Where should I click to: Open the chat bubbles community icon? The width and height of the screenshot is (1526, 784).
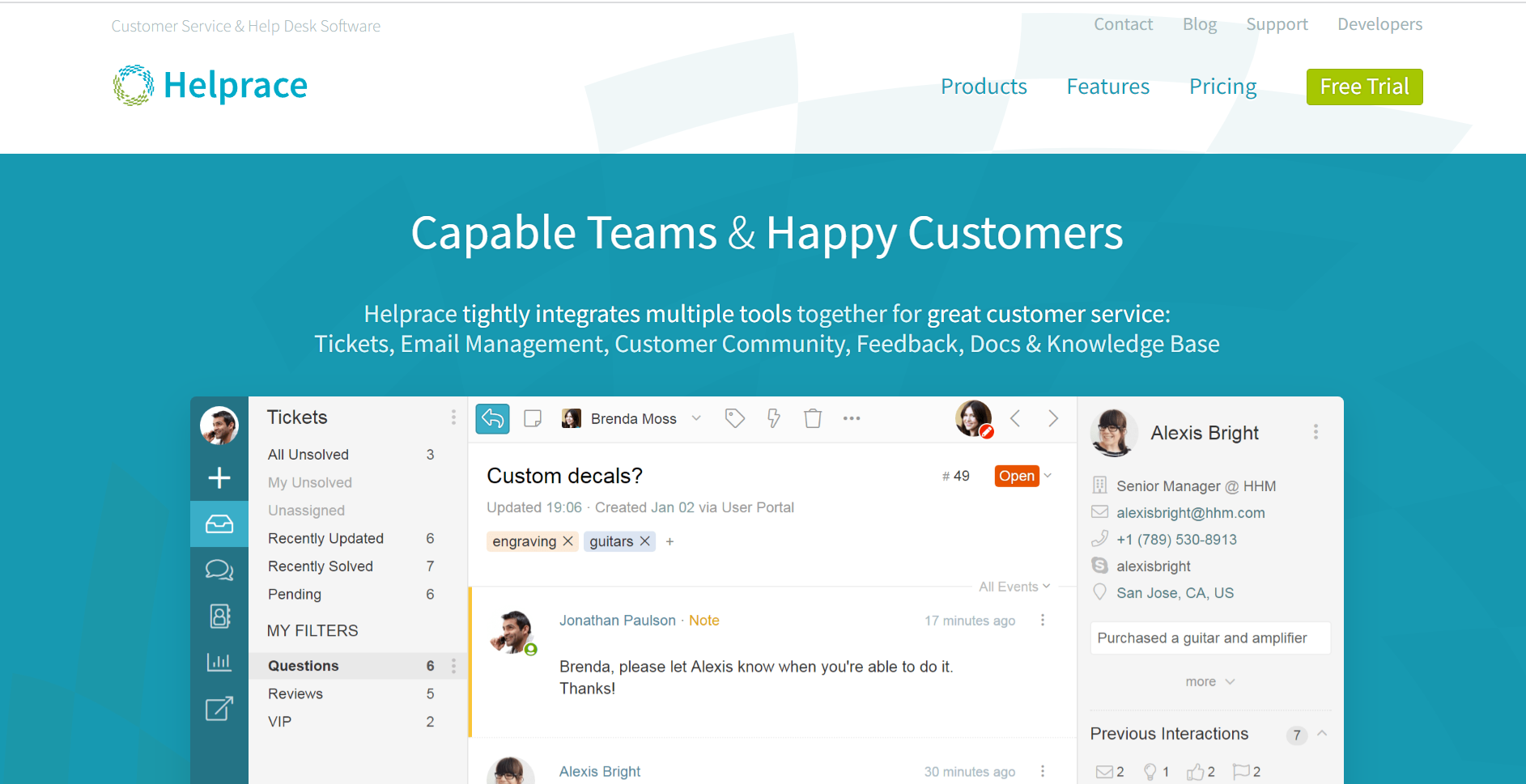tap(219, 570)
